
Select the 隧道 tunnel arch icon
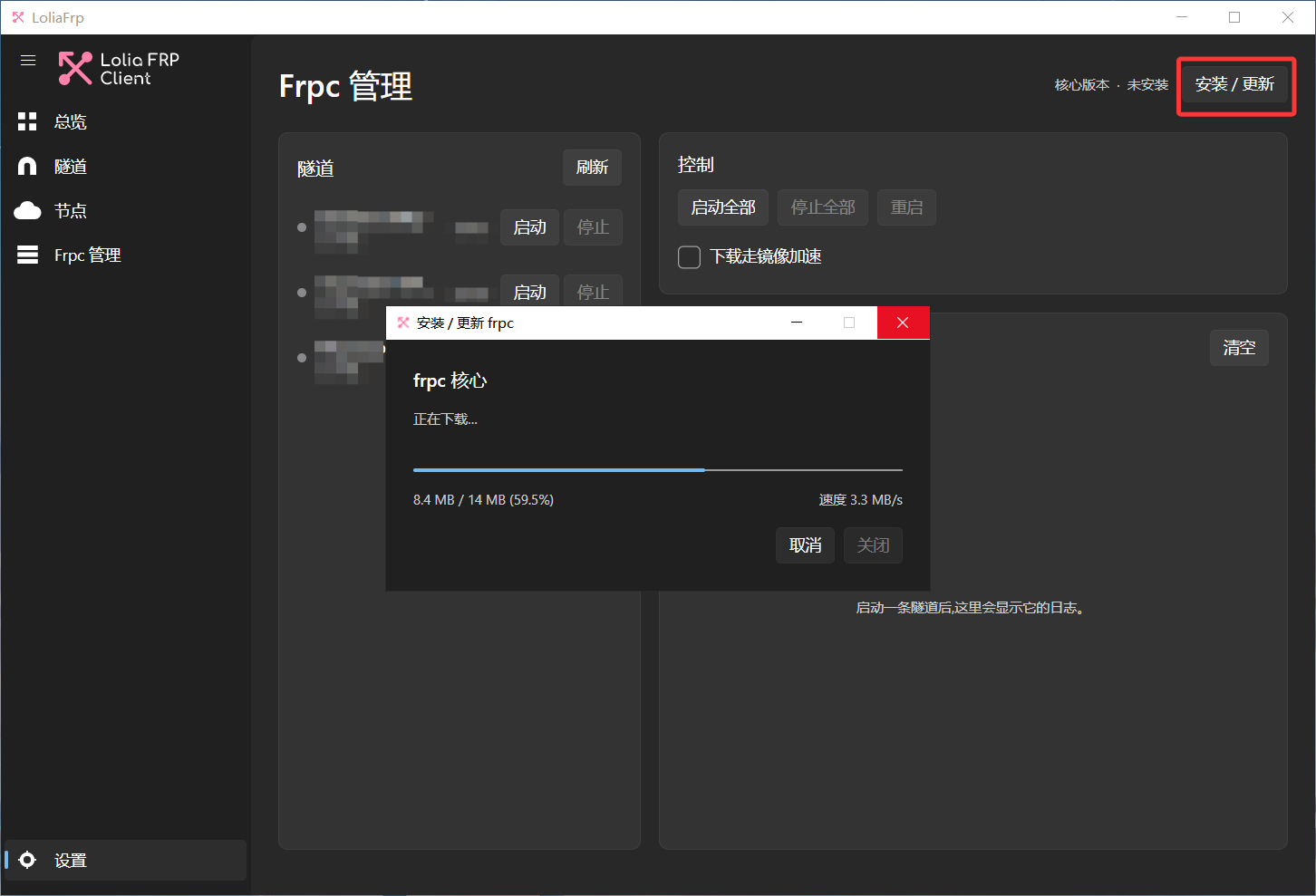(27, 166)
